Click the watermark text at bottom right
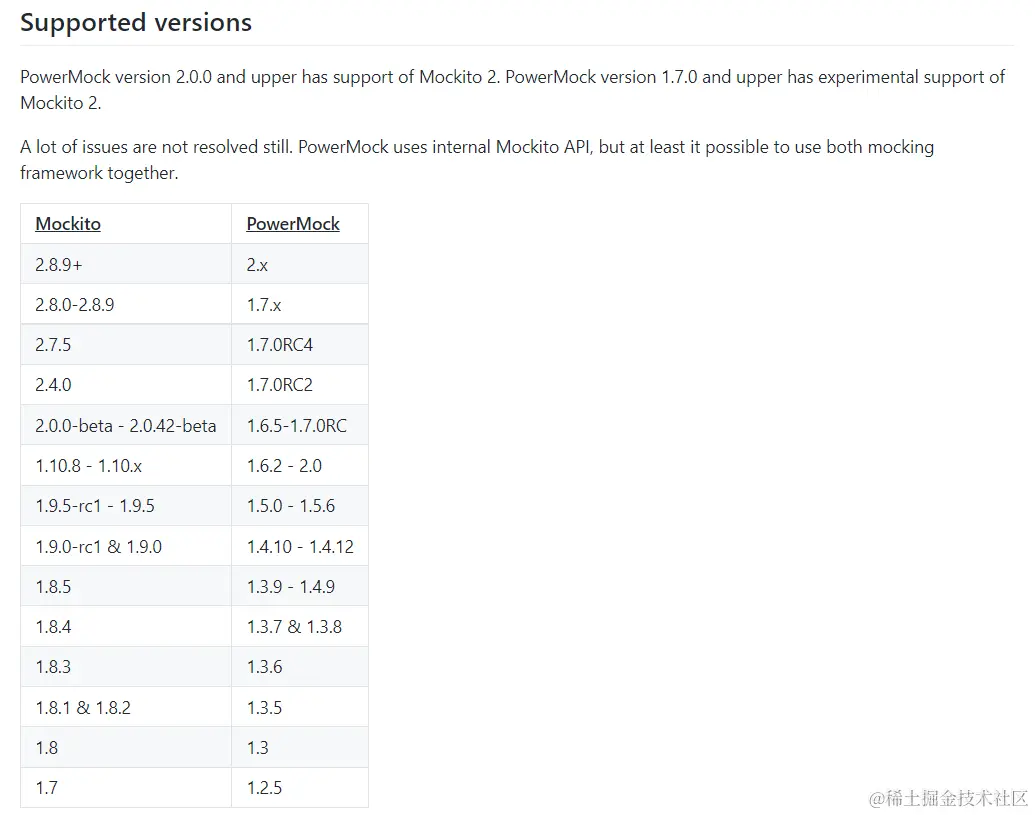 [x=948, y=798]
